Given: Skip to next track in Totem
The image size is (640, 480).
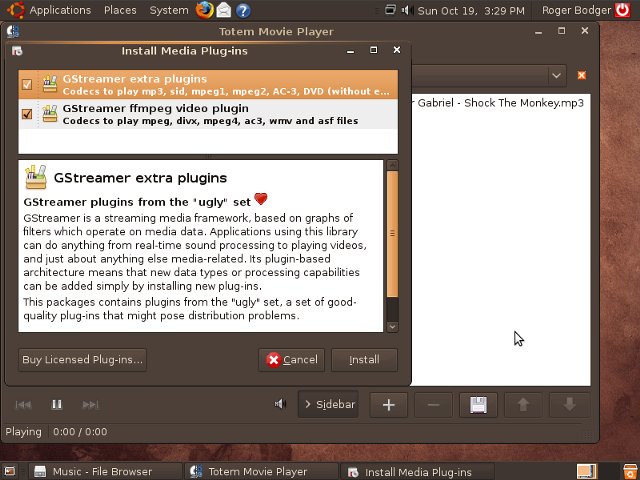Looking at the screenshot, I should [90, 404].
